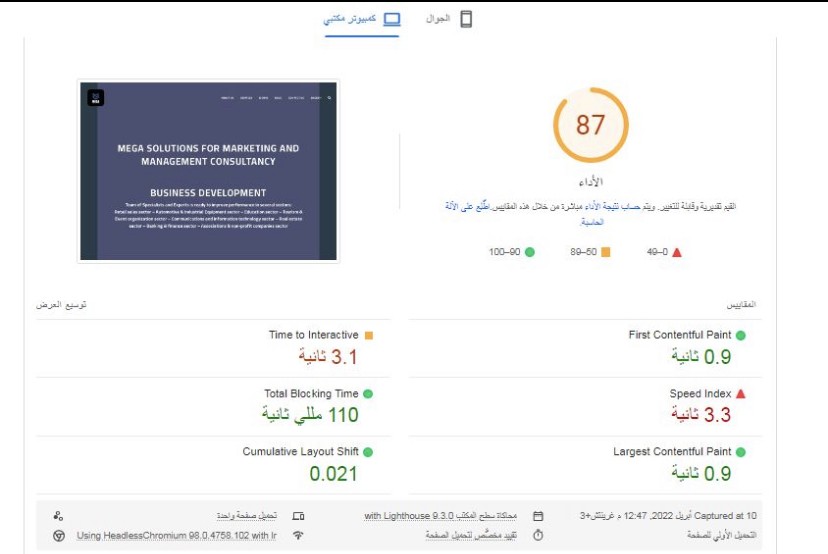Viewport: 828px width, 554px height.
Task: Click the Largest Contentful Paint label
Action: [672, 452]
